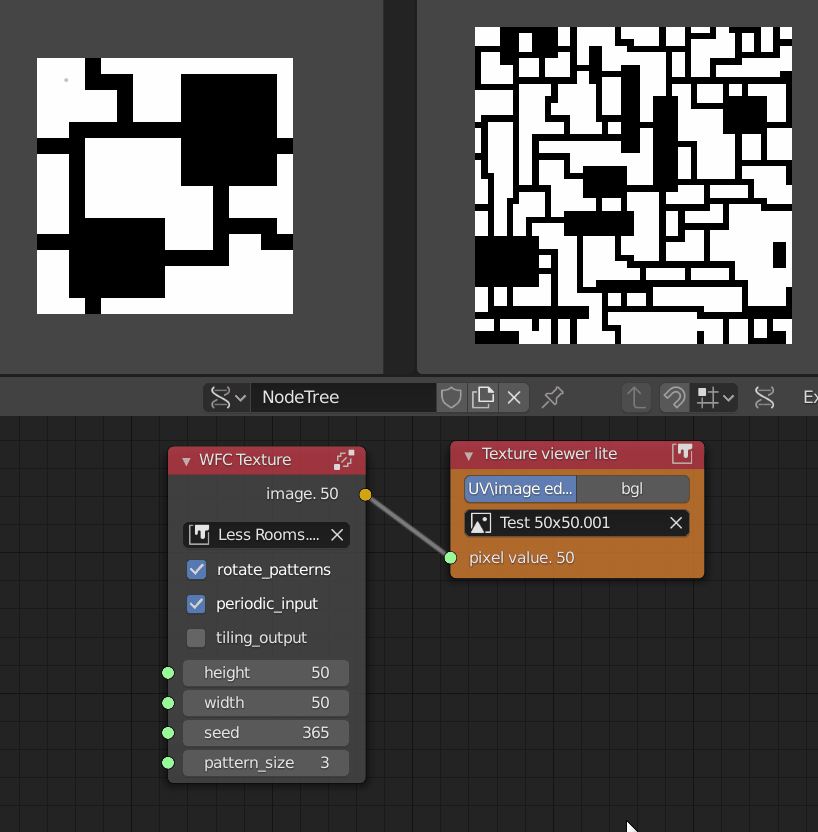Collapse the WFC Texture node
Screen dimensions: 818x832
(185, 460)
